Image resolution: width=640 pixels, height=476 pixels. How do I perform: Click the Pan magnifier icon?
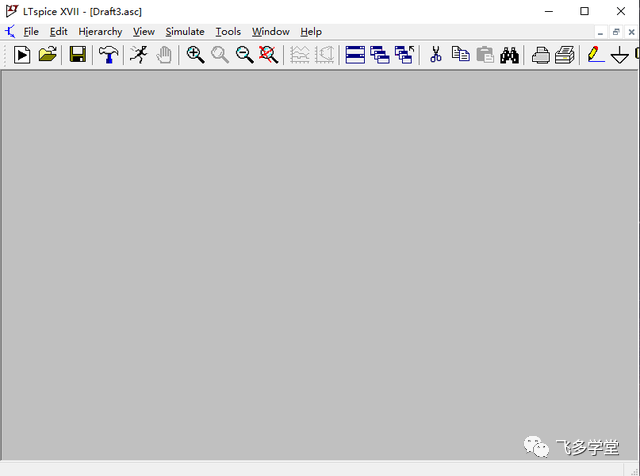click(x=220, y=55)
